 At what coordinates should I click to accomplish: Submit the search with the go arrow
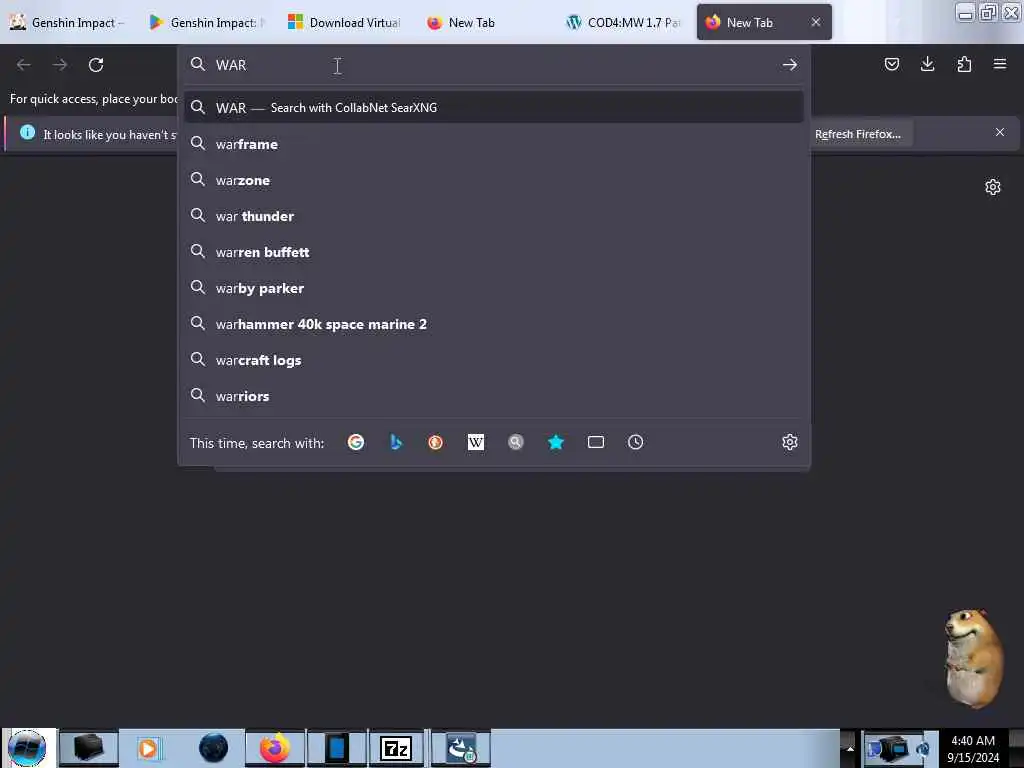[x=790, y=65]
